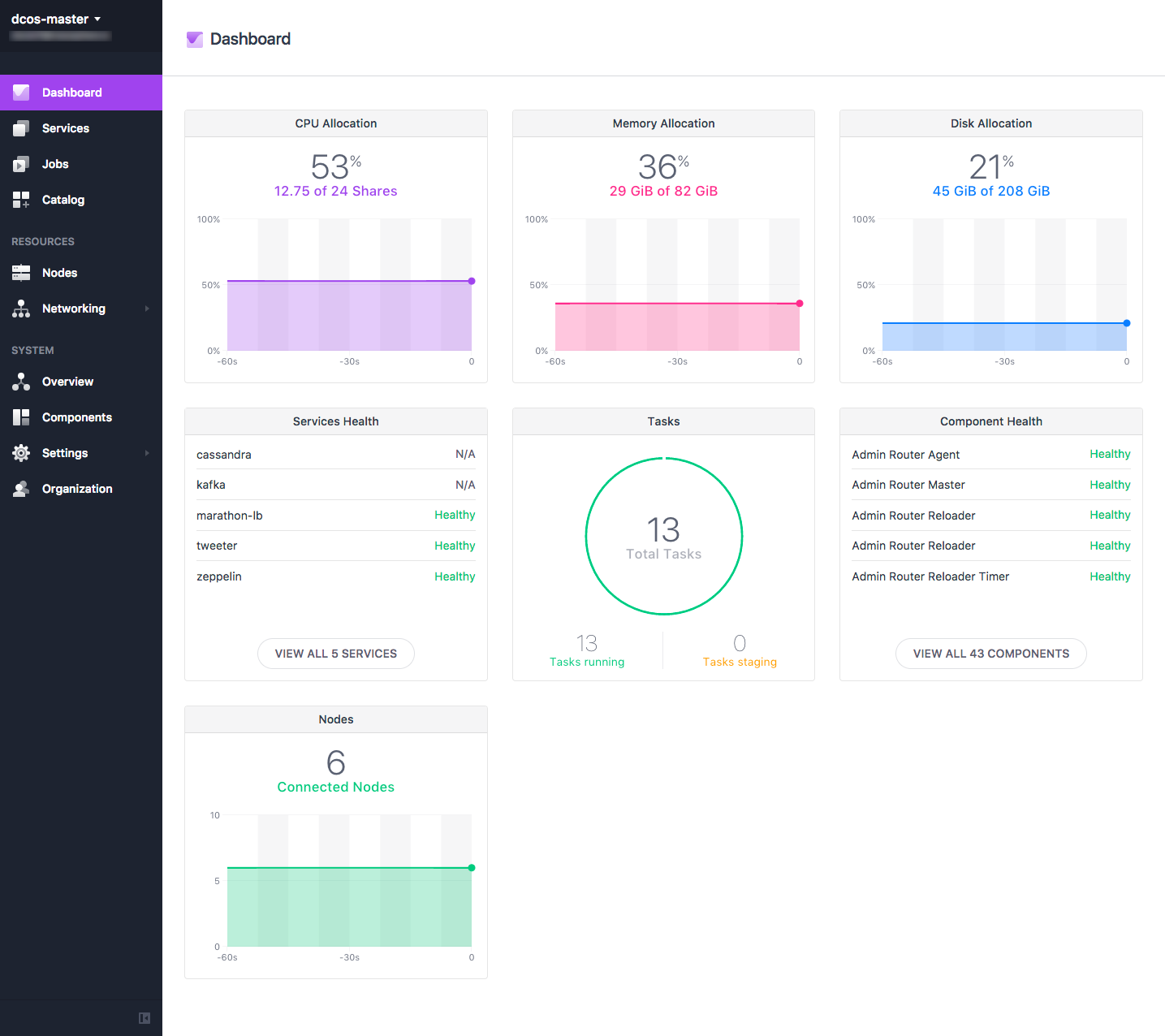The image size is (1165, 1036).
Task: Go to Components page
Action: pyautogui.click(x=81, y=417)
